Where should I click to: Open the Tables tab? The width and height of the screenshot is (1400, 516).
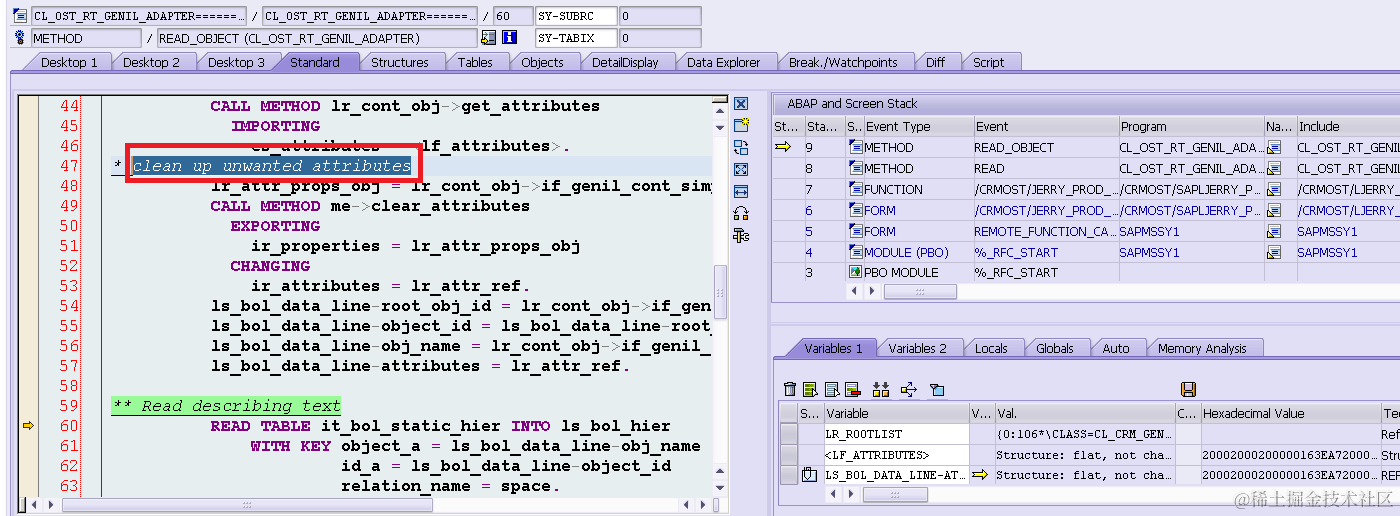coord(475,62)
